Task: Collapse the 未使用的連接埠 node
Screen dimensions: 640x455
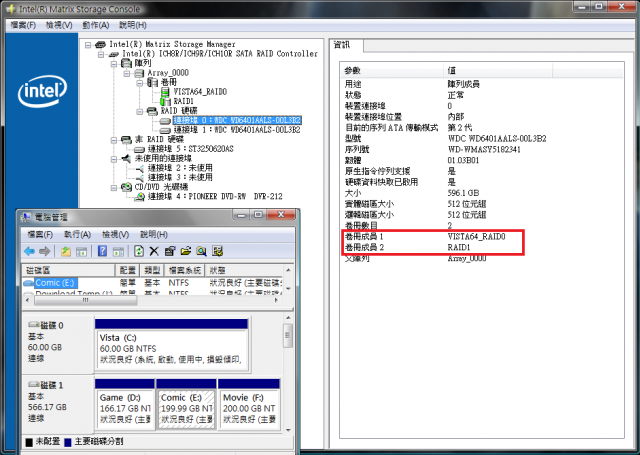Action: pos(114,159)
